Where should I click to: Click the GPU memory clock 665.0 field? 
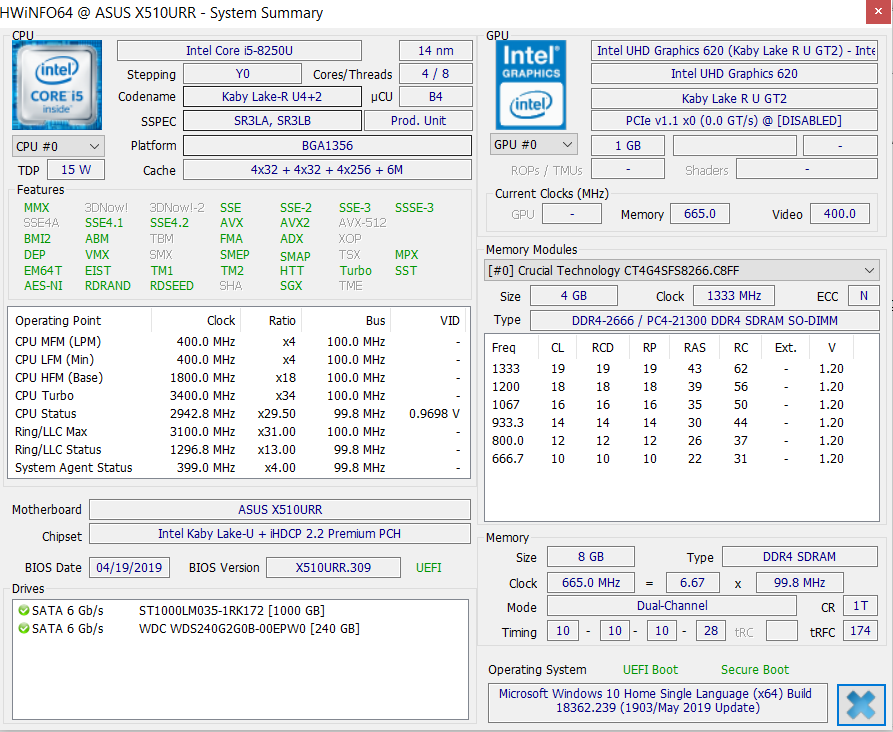tap(699, 214)
